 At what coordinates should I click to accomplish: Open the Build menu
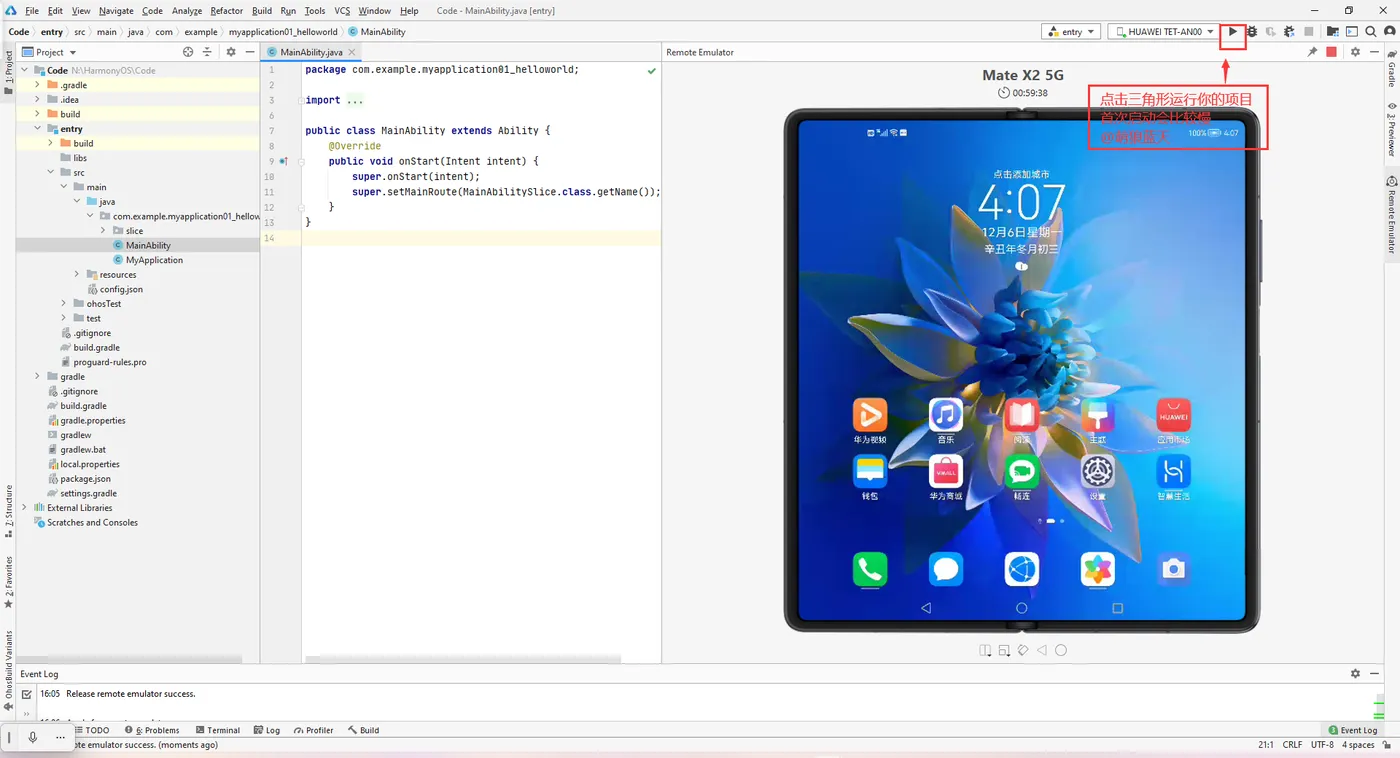[262, 11]
